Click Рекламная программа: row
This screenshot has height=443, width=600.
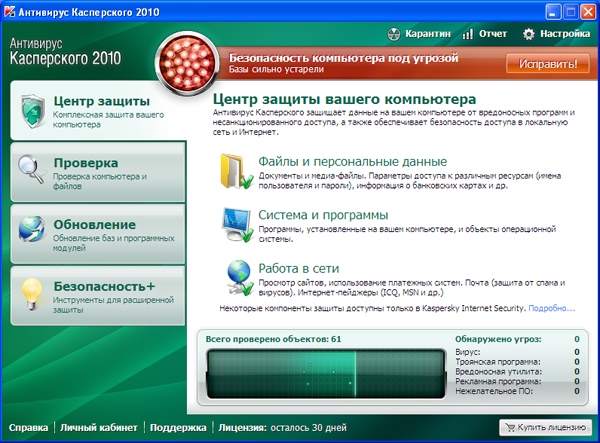517,381
